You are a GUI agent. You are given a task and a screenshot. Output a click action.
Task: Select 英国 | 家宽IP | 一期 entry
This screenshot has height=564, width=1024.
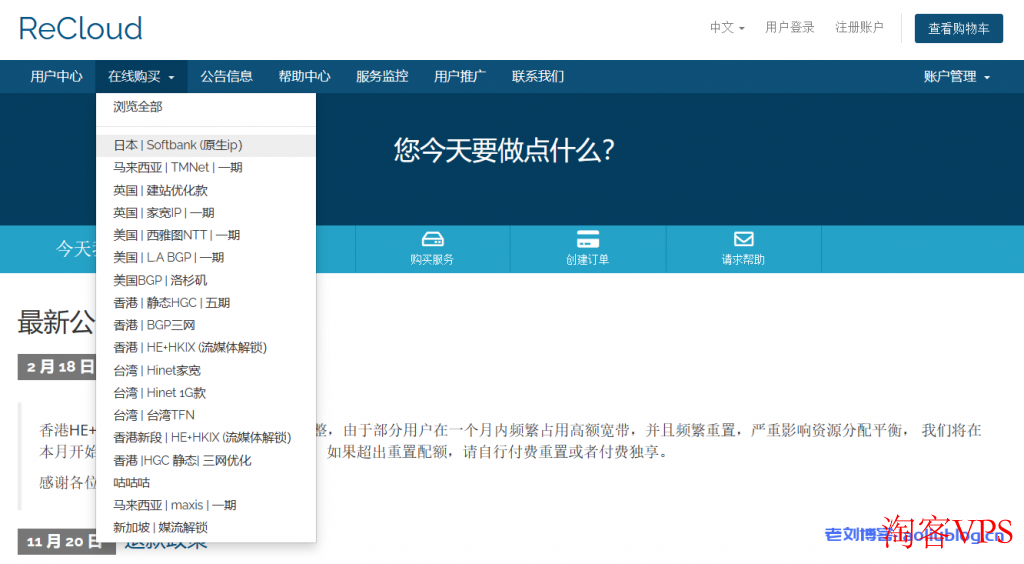(206, 213)
